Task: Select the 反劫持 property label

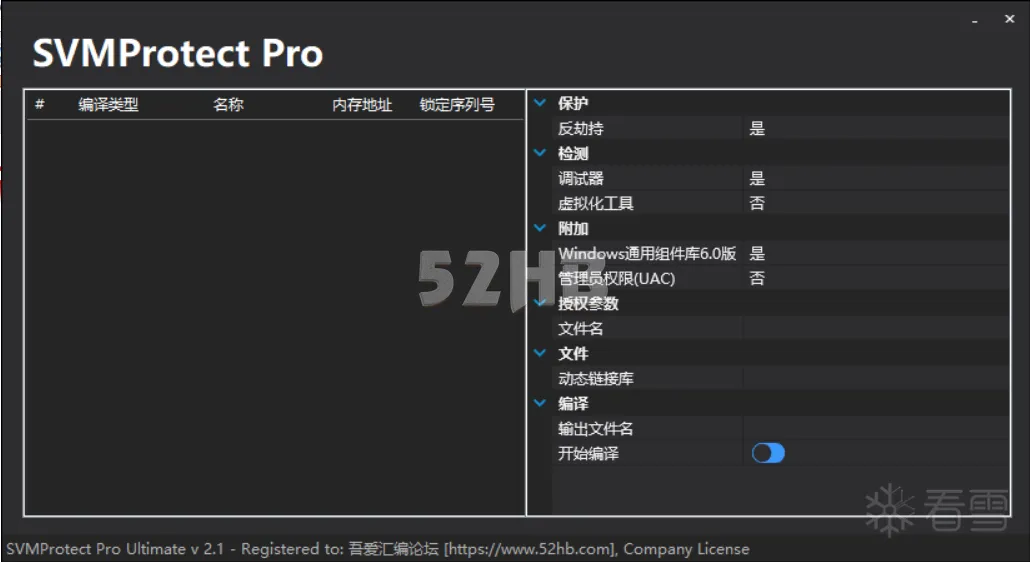Action: click(x=581, y=129)
